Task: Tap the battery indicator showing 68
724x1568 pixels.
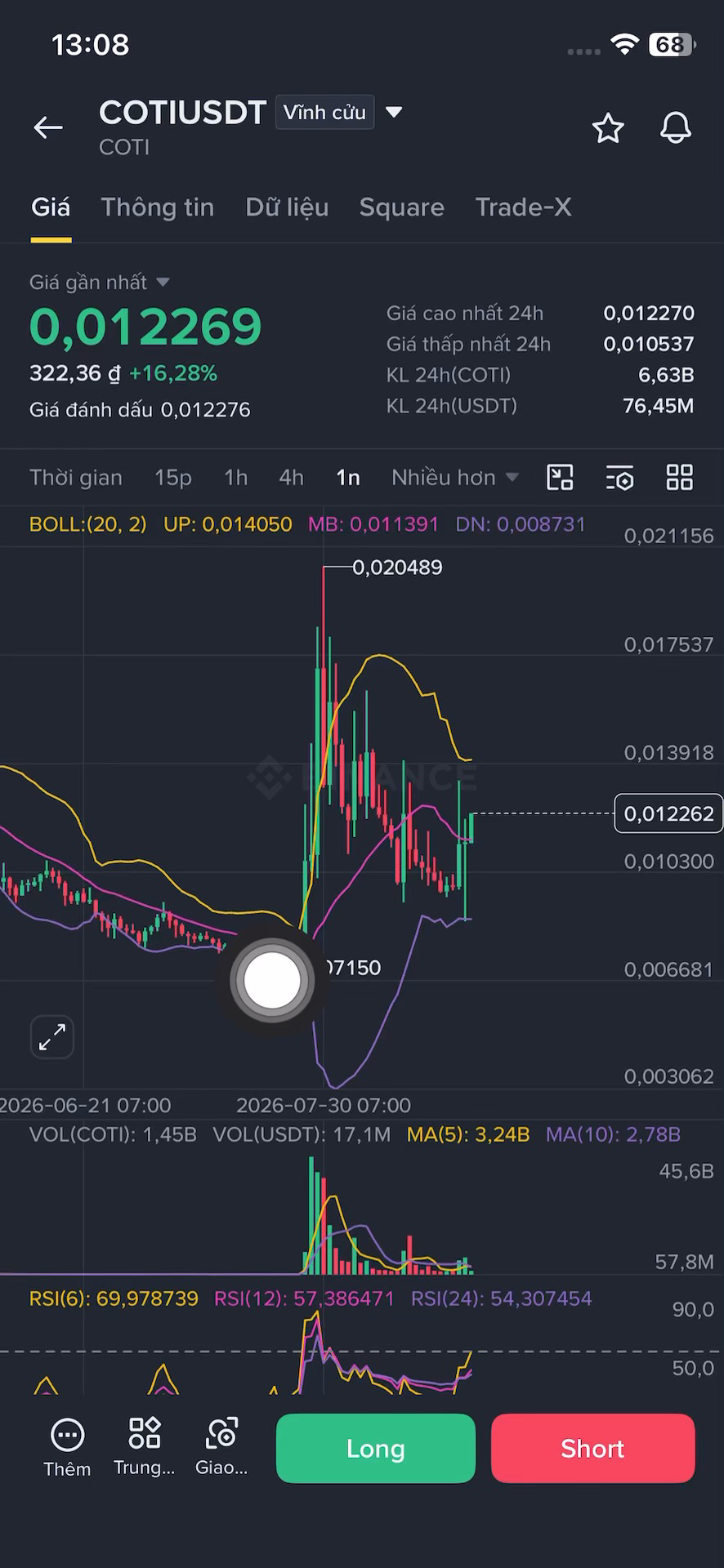Action: (672, 45)
